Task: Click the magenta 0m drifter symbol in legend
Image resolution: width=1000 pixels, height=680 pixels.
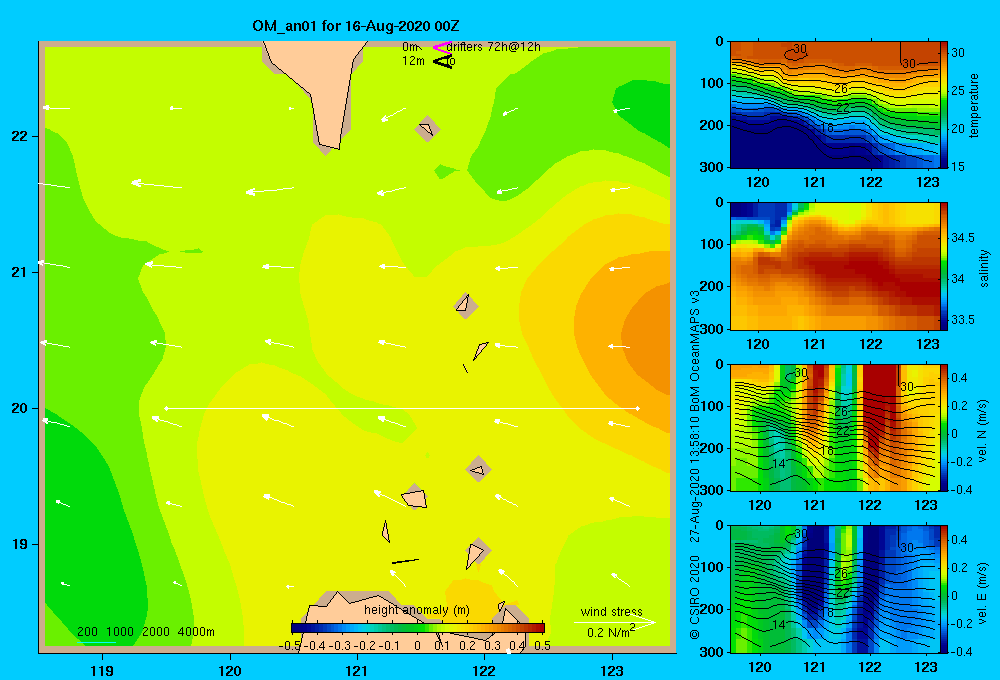Action: 442,47
